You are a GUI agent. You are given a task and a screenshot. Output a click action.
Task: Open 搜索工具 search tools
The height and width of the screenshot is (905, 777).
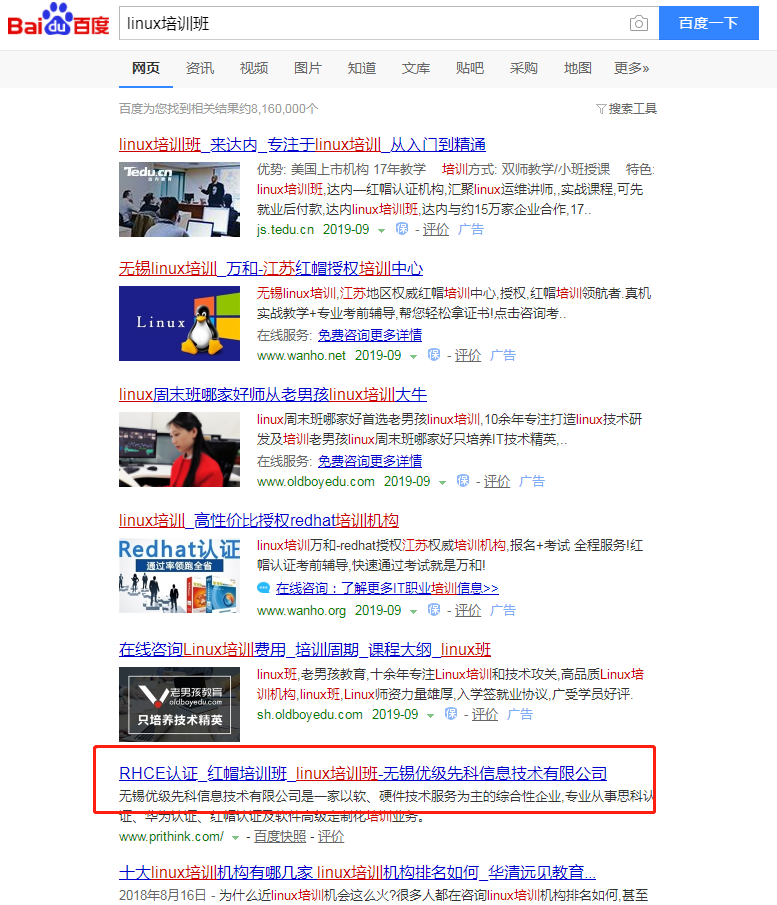point(633,109)
